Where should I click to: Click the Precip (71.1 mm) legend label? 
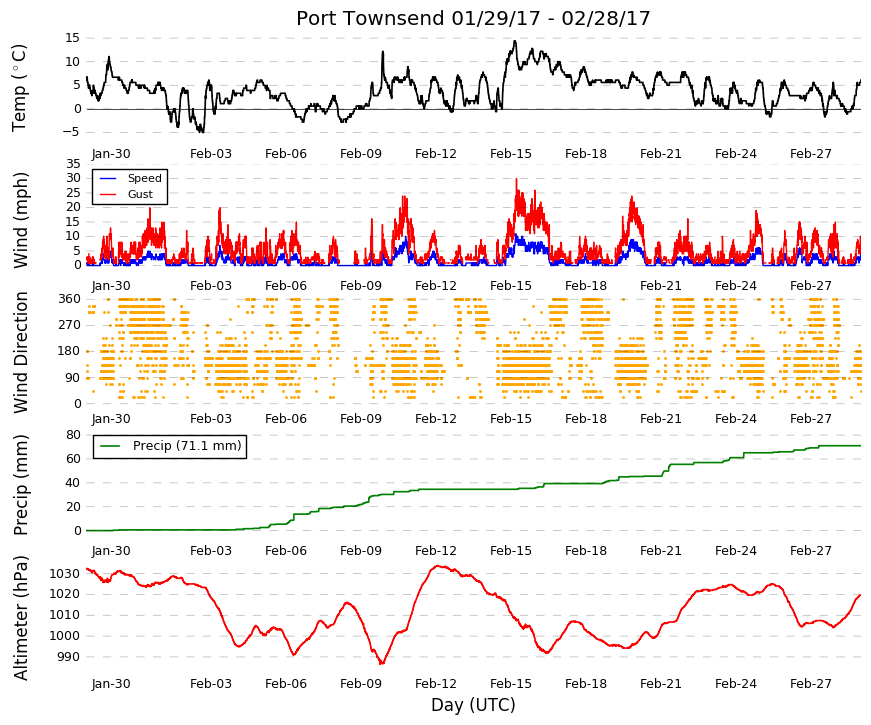click(187, 446)
